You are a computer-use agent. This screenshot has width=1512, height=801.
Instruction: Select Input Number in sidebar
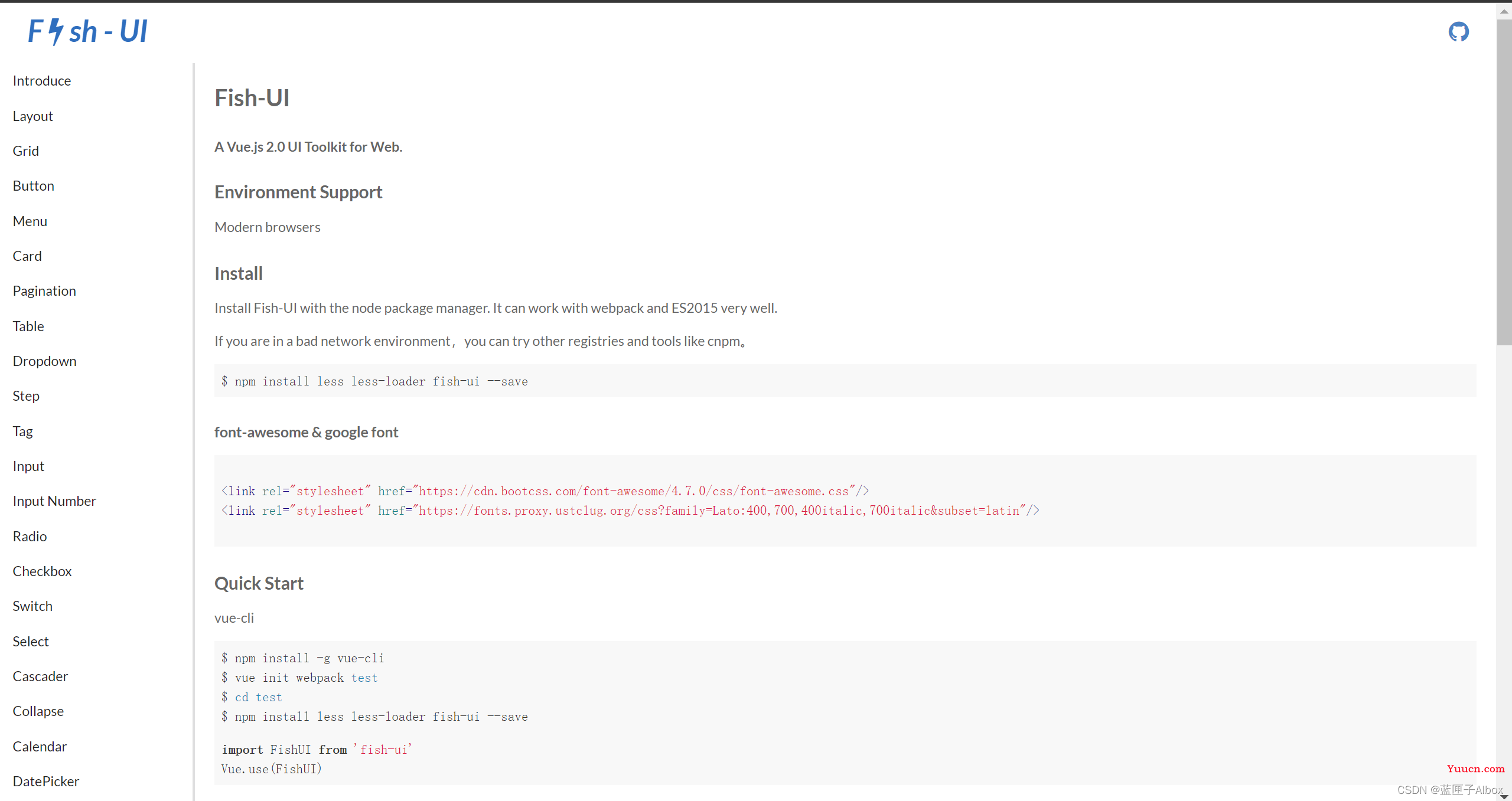click(x=54, y=501)
